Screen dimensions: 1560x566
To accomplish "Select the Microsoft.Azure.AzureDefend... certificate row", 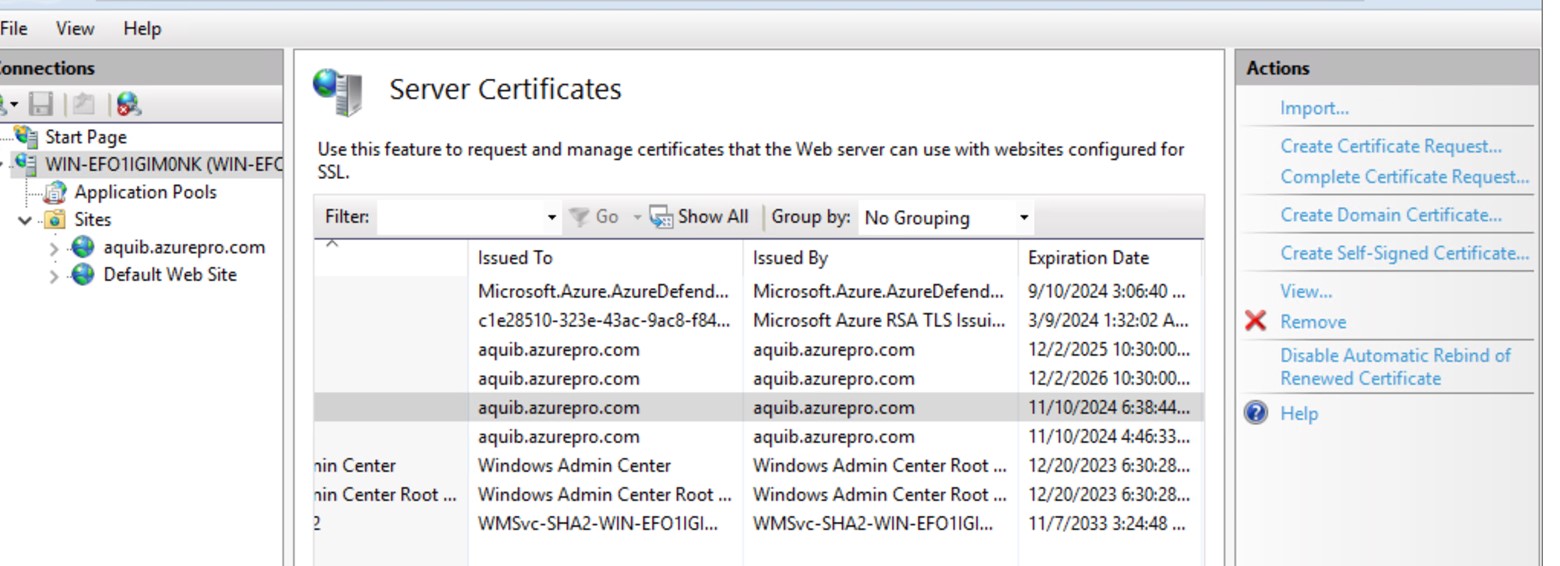I will point(759,292).
